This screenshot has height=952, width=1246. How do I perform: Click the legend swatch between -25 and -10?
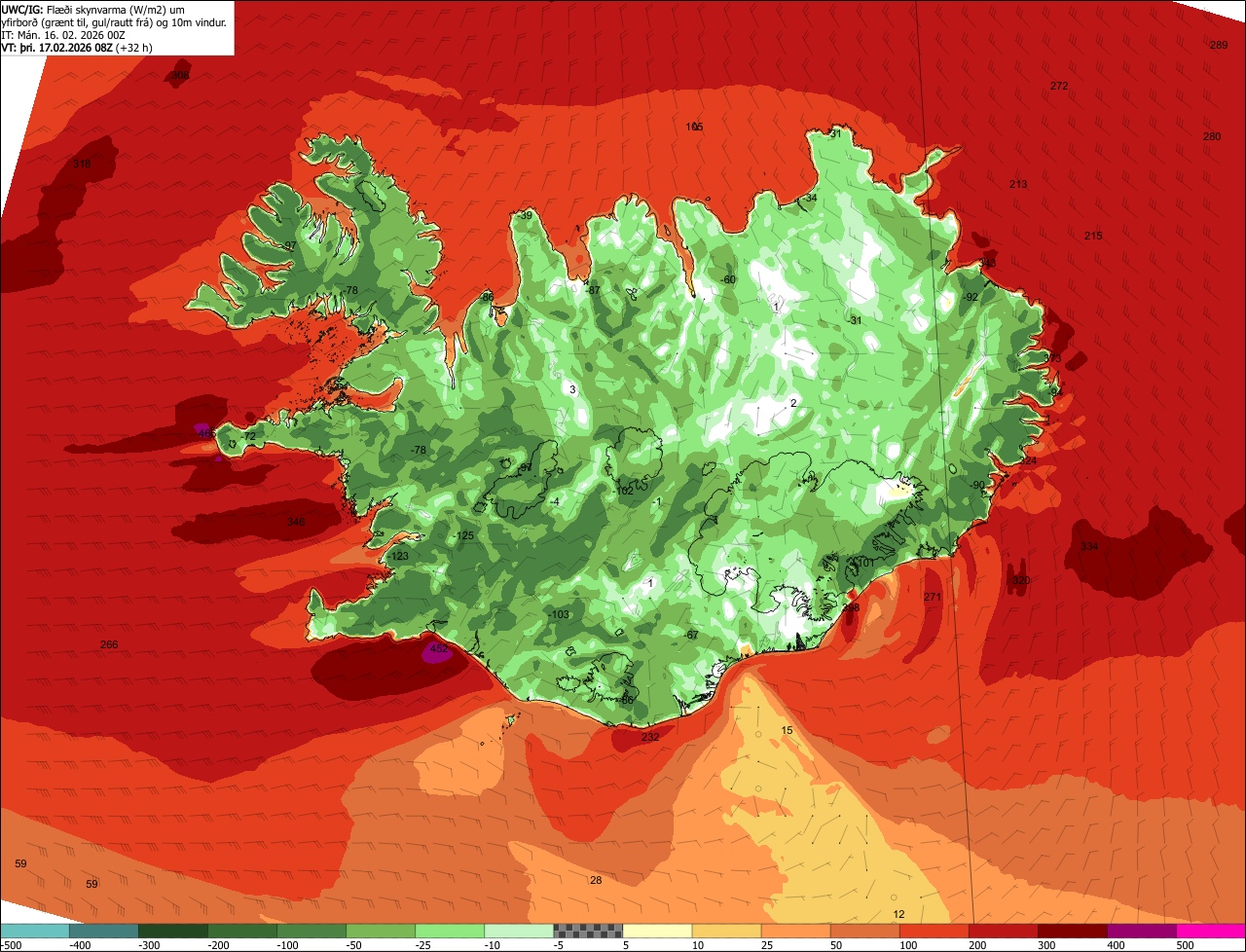450,931
